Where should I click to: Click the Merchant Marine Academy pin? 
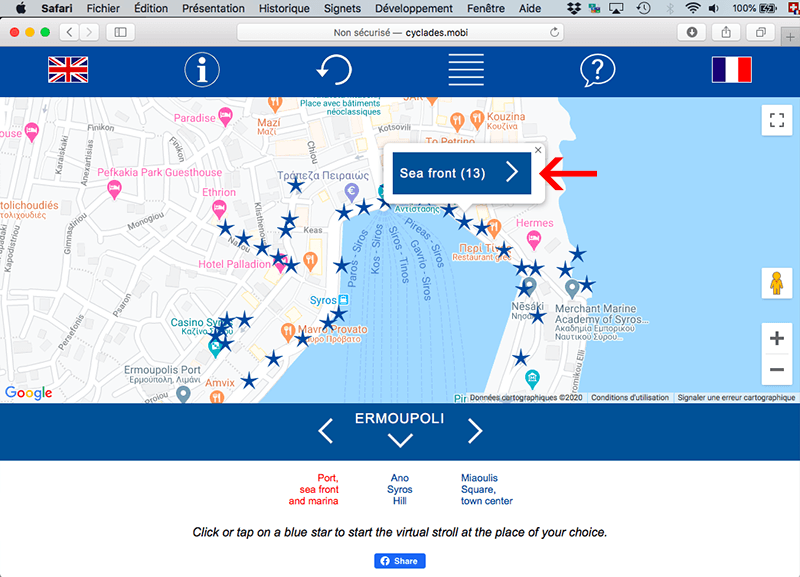[x=572, y=289]
